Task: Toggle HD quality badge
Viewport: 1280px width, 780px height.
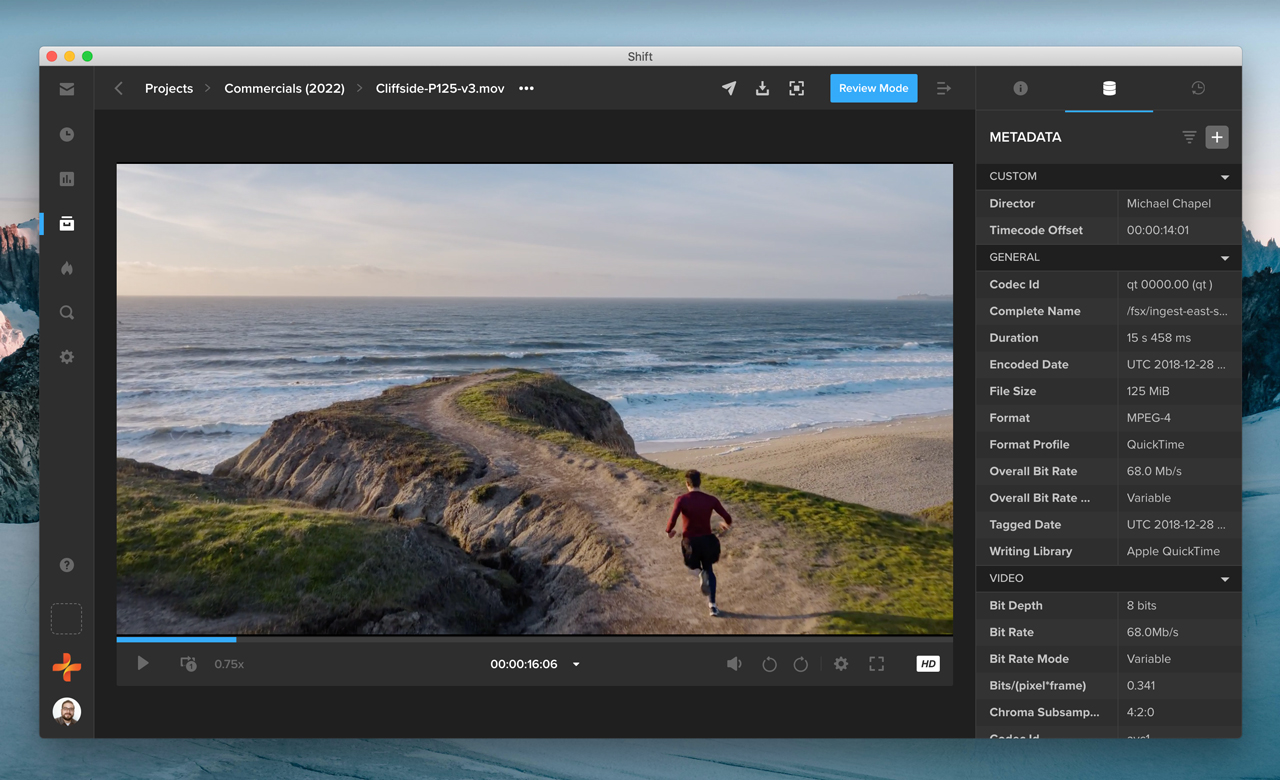Action: (928, 664)
